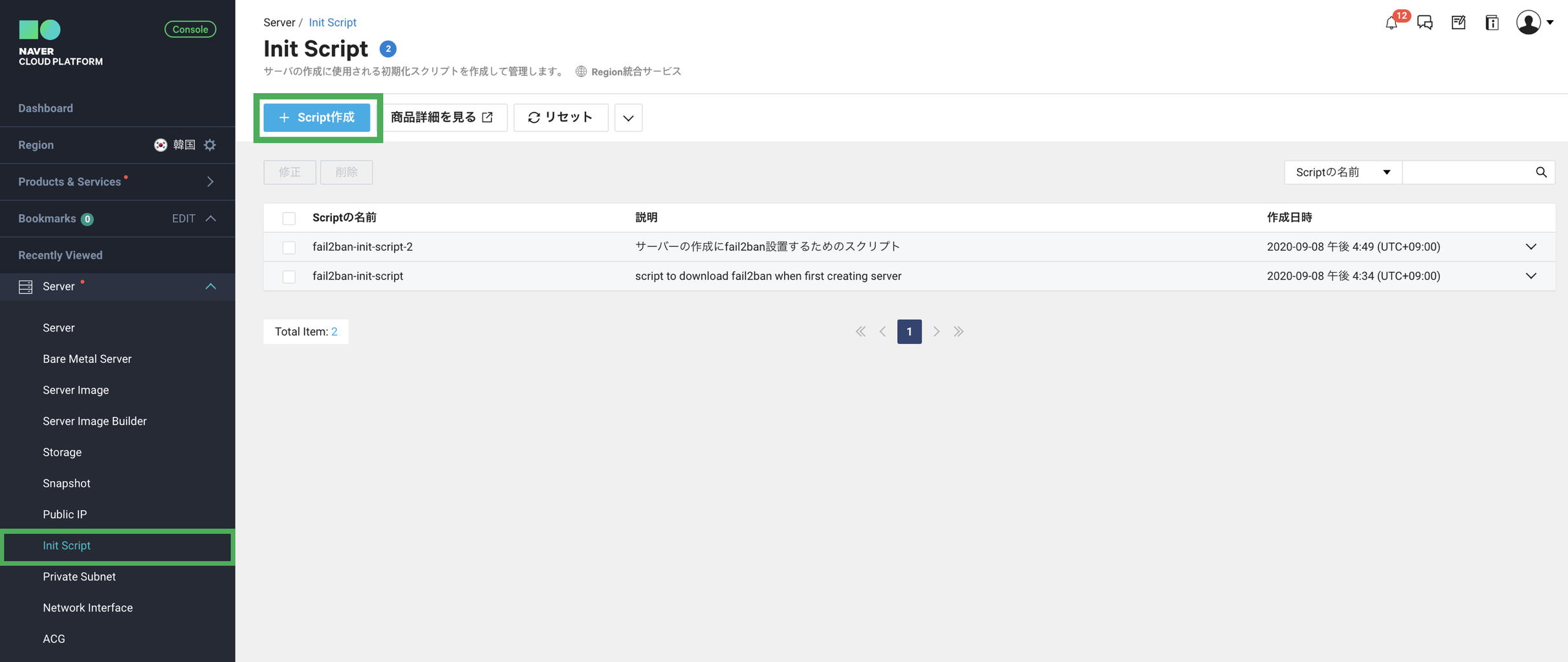This screenshot has height=662, width=1568.
Task: Click the Script作成 button
Action: pos(316,118)
